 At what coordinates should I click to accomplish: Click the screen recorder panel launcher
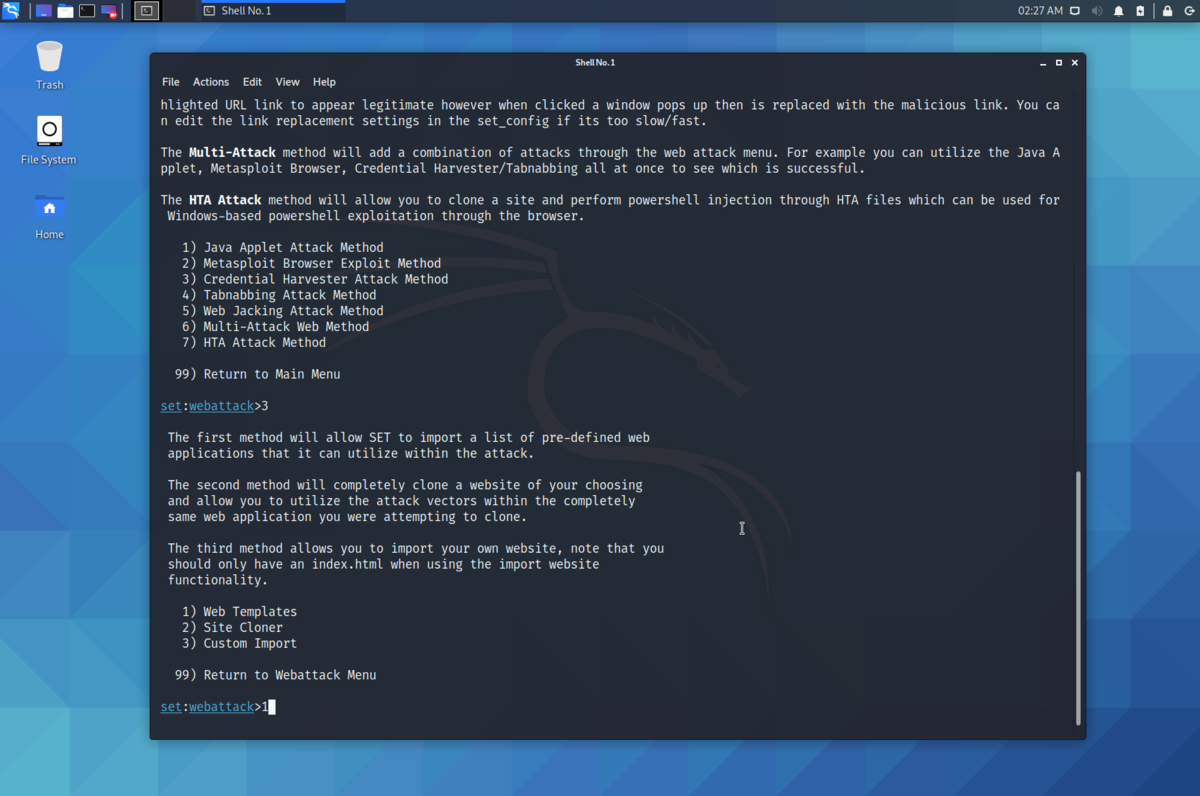tap(110, 11)
